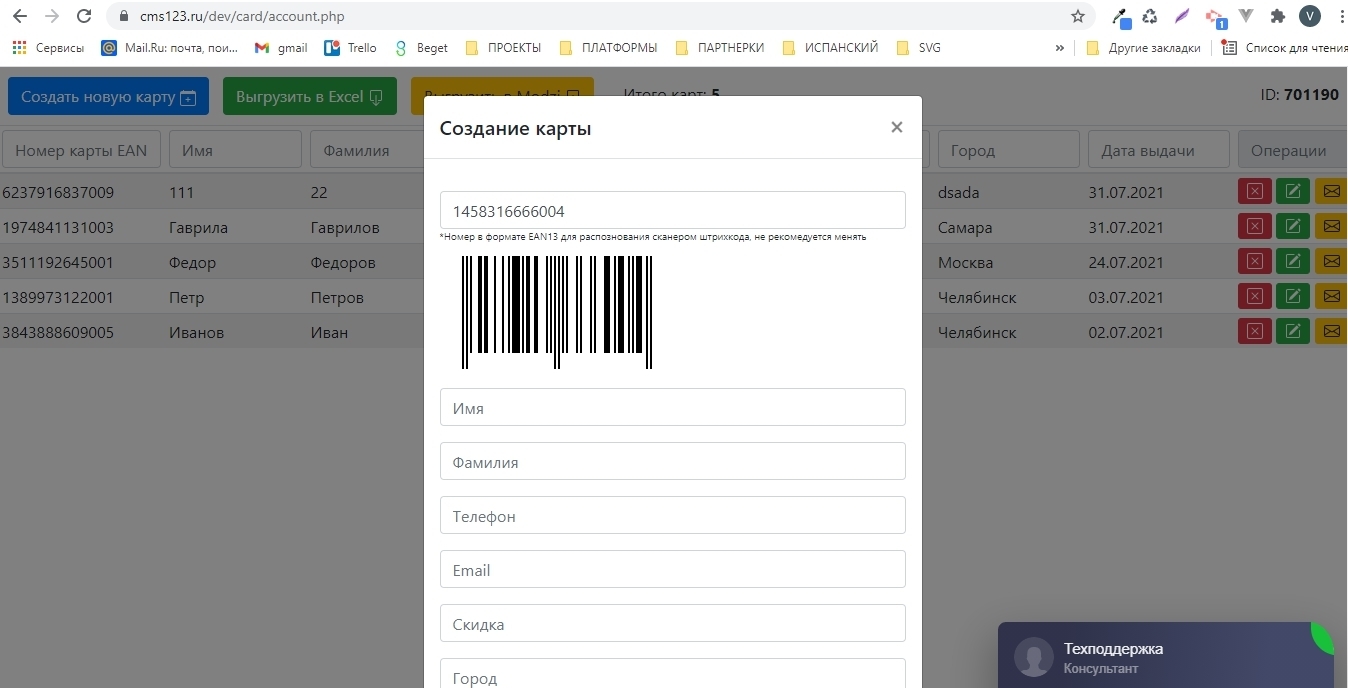The image size is (1348, 688).
Task: Click the Выгрузить в Excel button
Action: (x=310, y=97)
